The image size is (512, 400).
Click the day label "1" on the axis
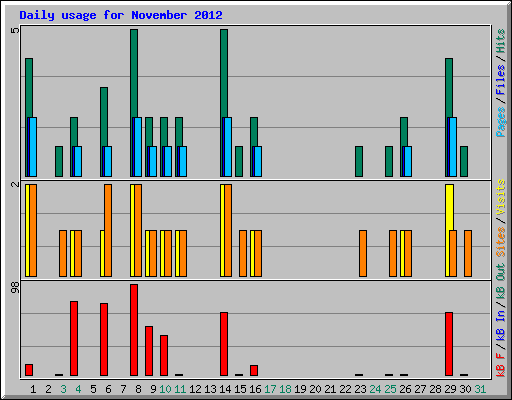pyautogui.click(x=33, y=389)
